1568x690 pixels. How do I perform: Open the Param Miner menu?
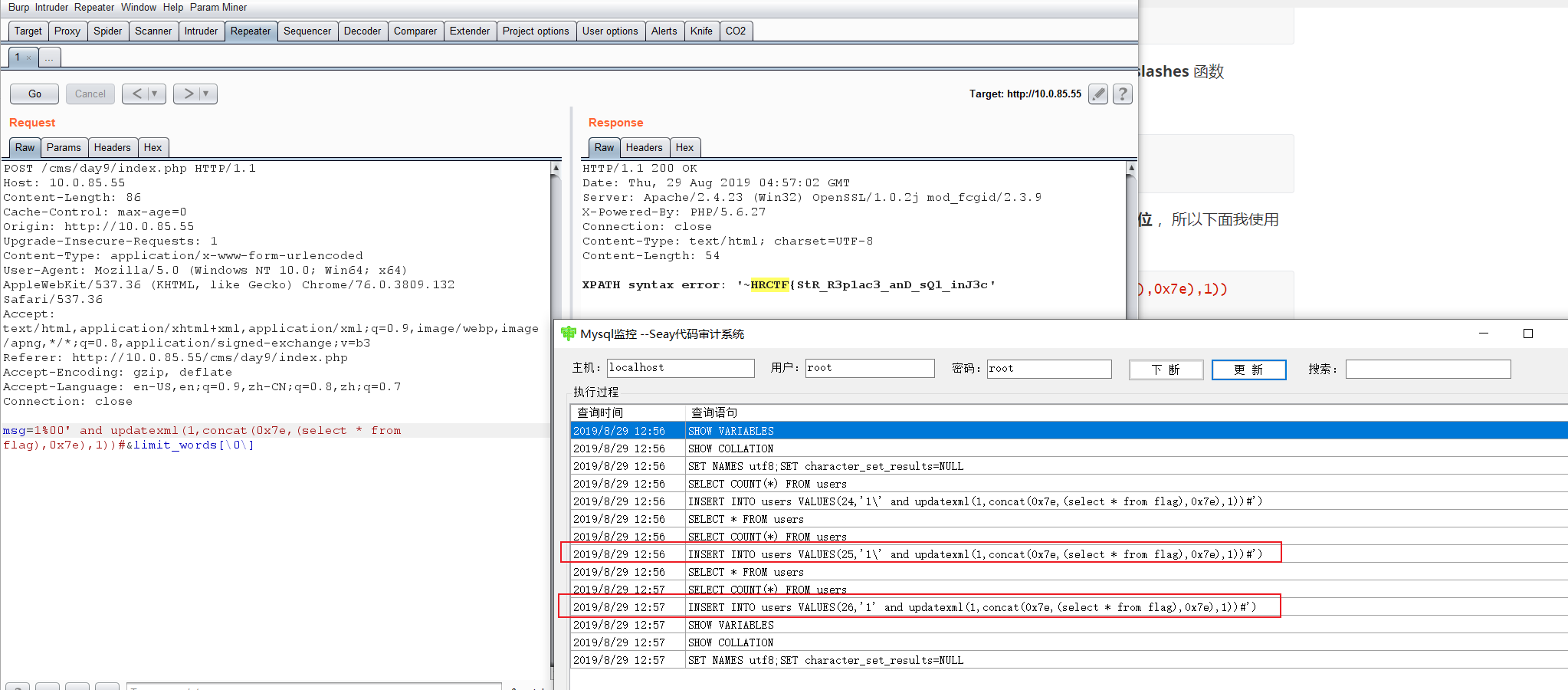(x=218, y=7)
